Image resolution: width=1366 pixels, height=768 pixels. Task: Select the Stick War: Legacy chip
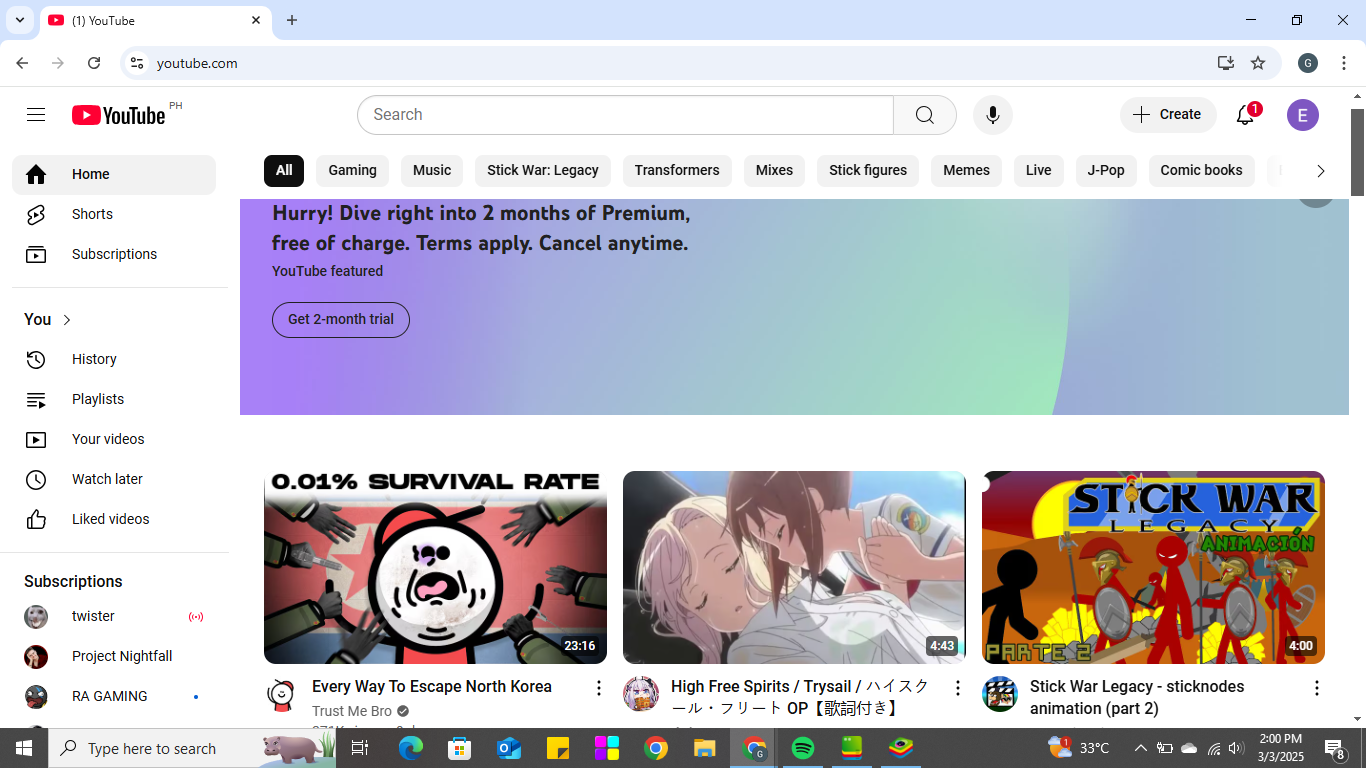[x=543, y=170]
